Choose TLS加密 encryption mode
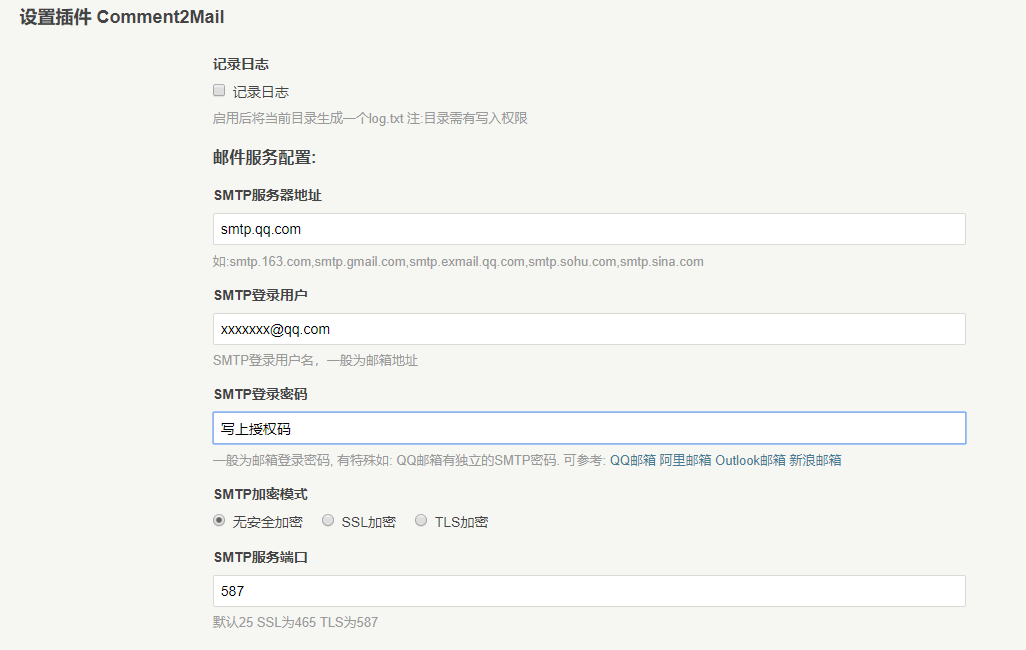 (x=421, y=520)
